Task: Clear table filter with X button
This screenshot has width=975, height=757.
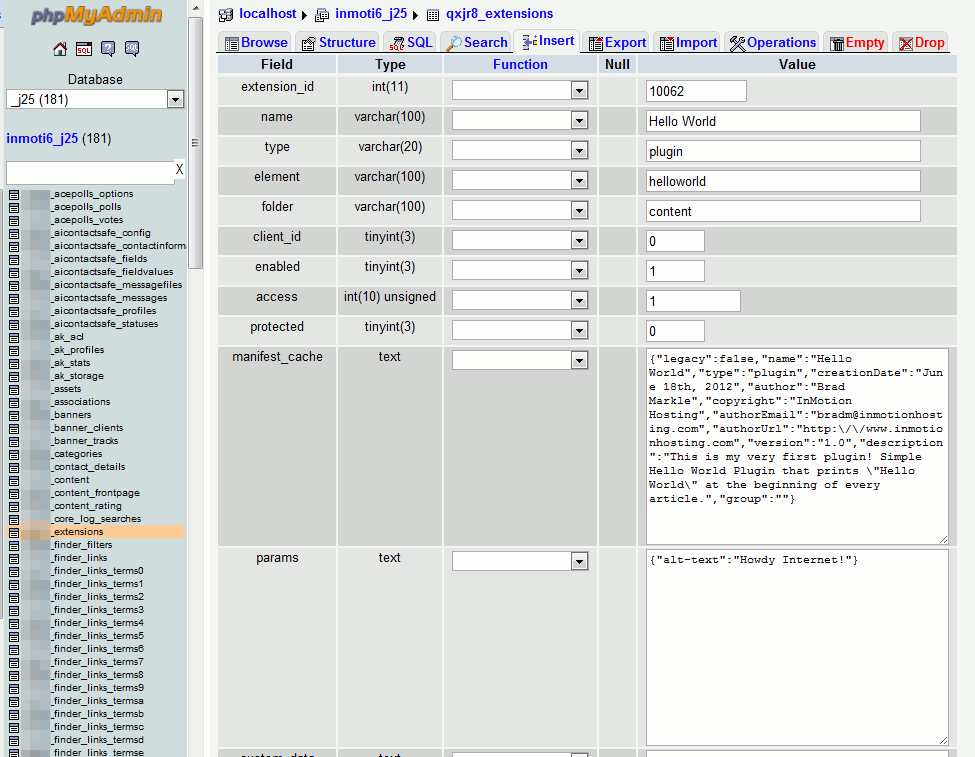Action: coord(179,170)
